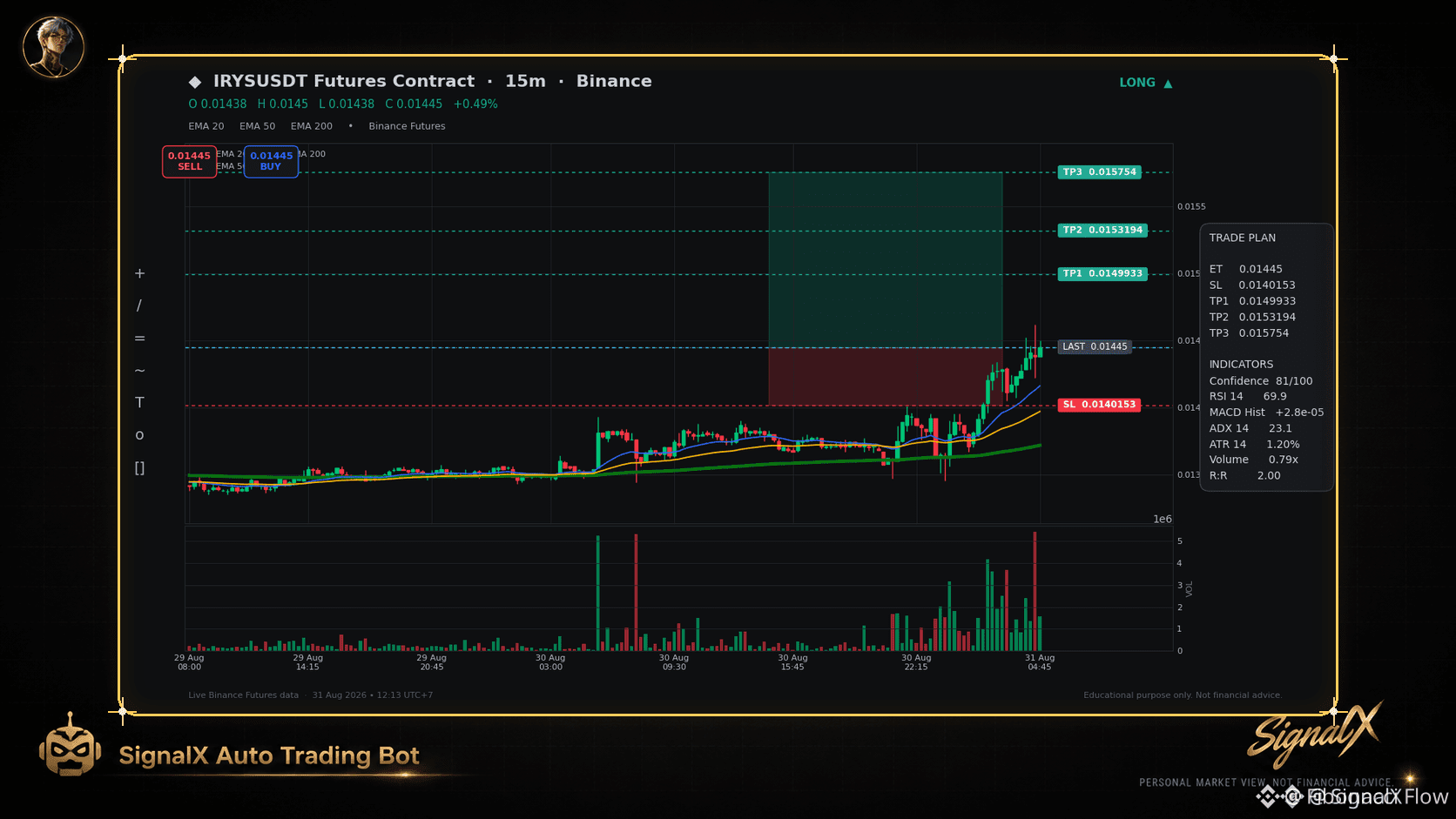Click the +0.49% change value
Screen dimensions: 1456x819
[x=475, y=104]
